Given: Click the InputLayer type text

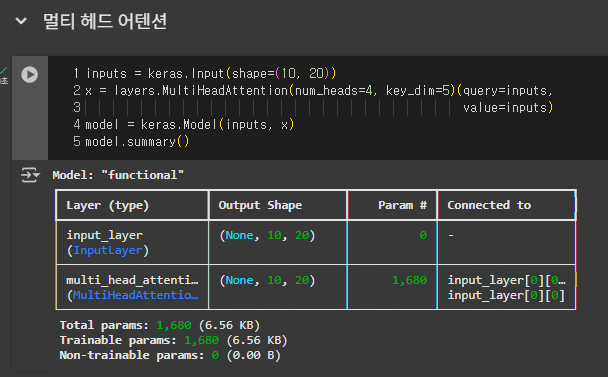Looking at the screenshot, I should pyautogui.click(x=107, y=250).
